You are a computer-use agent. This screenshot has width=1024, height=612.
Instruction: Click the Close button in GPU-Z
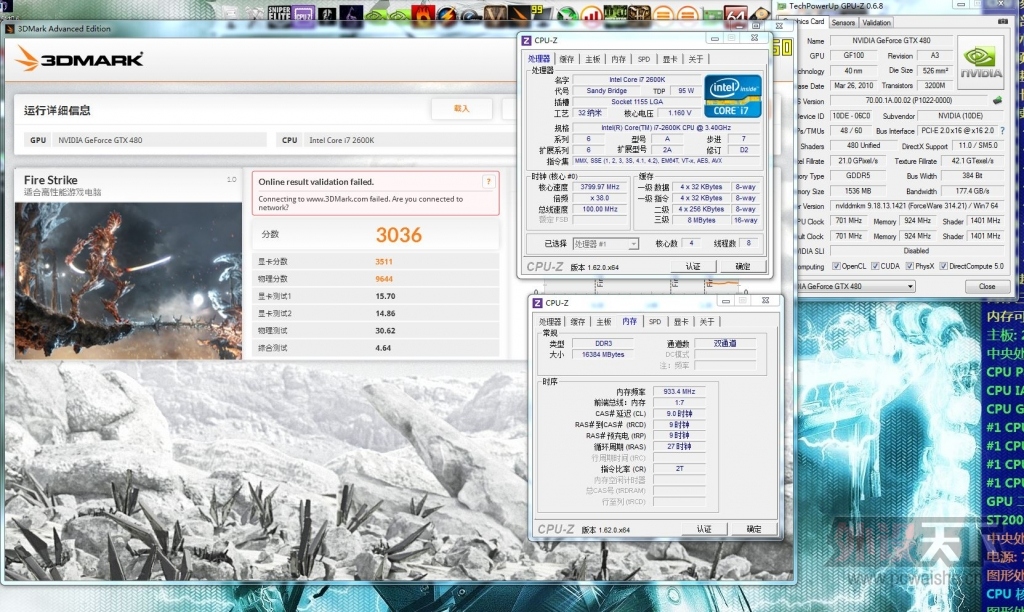coord(987,286)
